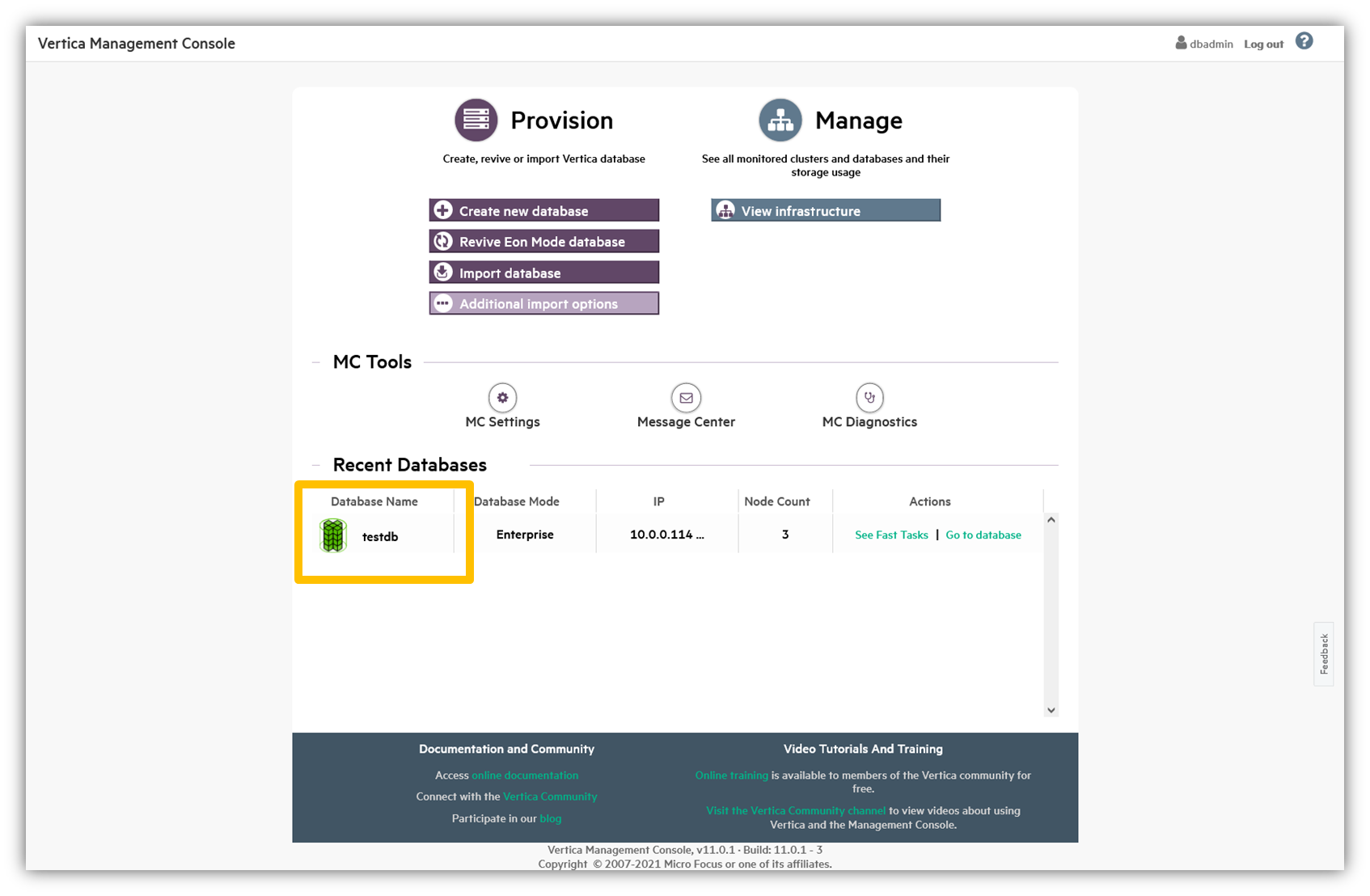This screenshot has height=896, width=1370.
Task: Open the help question mark icon
Action: [1304, 41]
